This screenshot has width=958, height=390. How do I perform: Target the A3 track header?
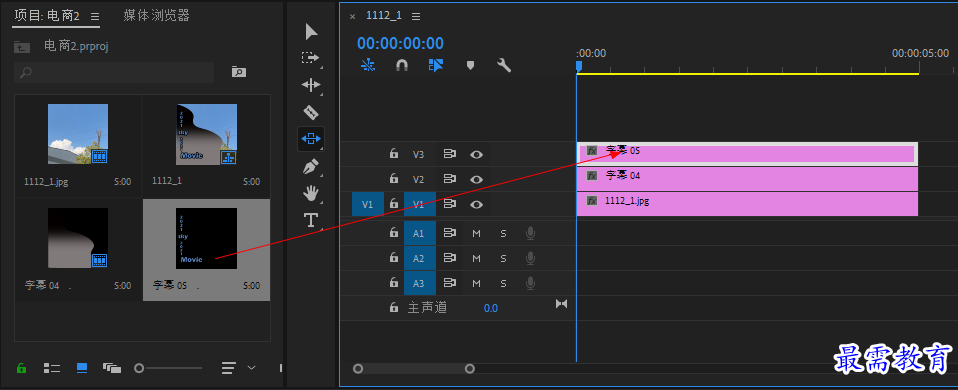tap(420, 283)
